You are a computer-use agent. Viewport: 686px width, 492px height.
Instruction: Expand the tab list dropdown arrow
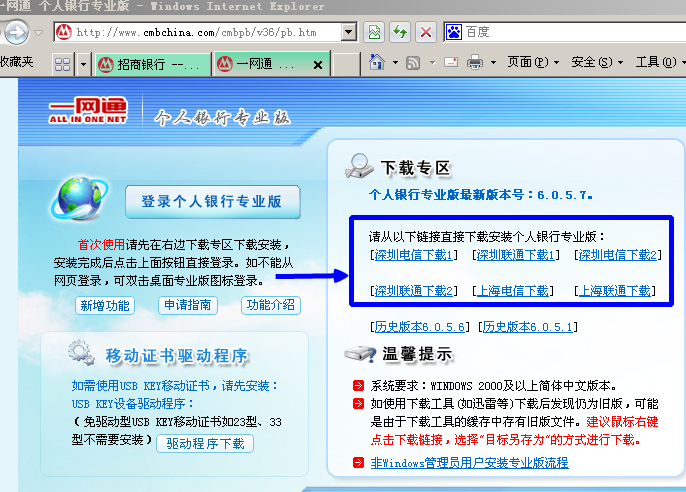(84, 65)
